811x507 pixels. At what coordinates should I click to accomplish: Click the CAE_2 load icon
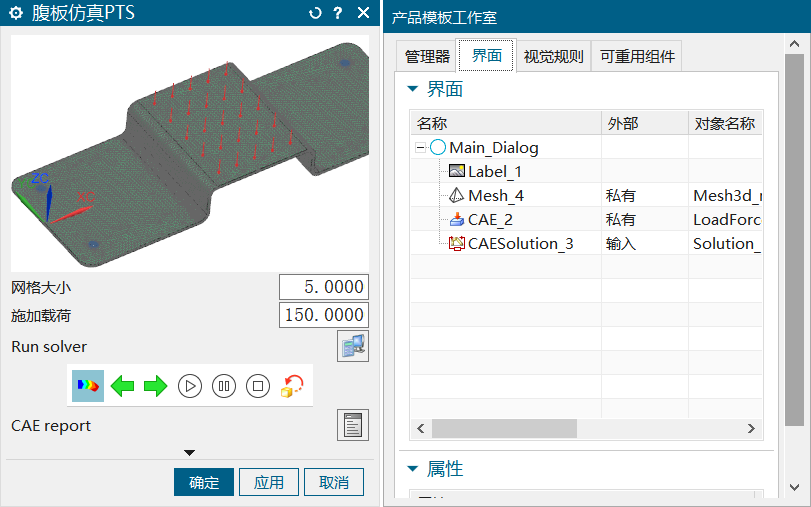point(457,219)
